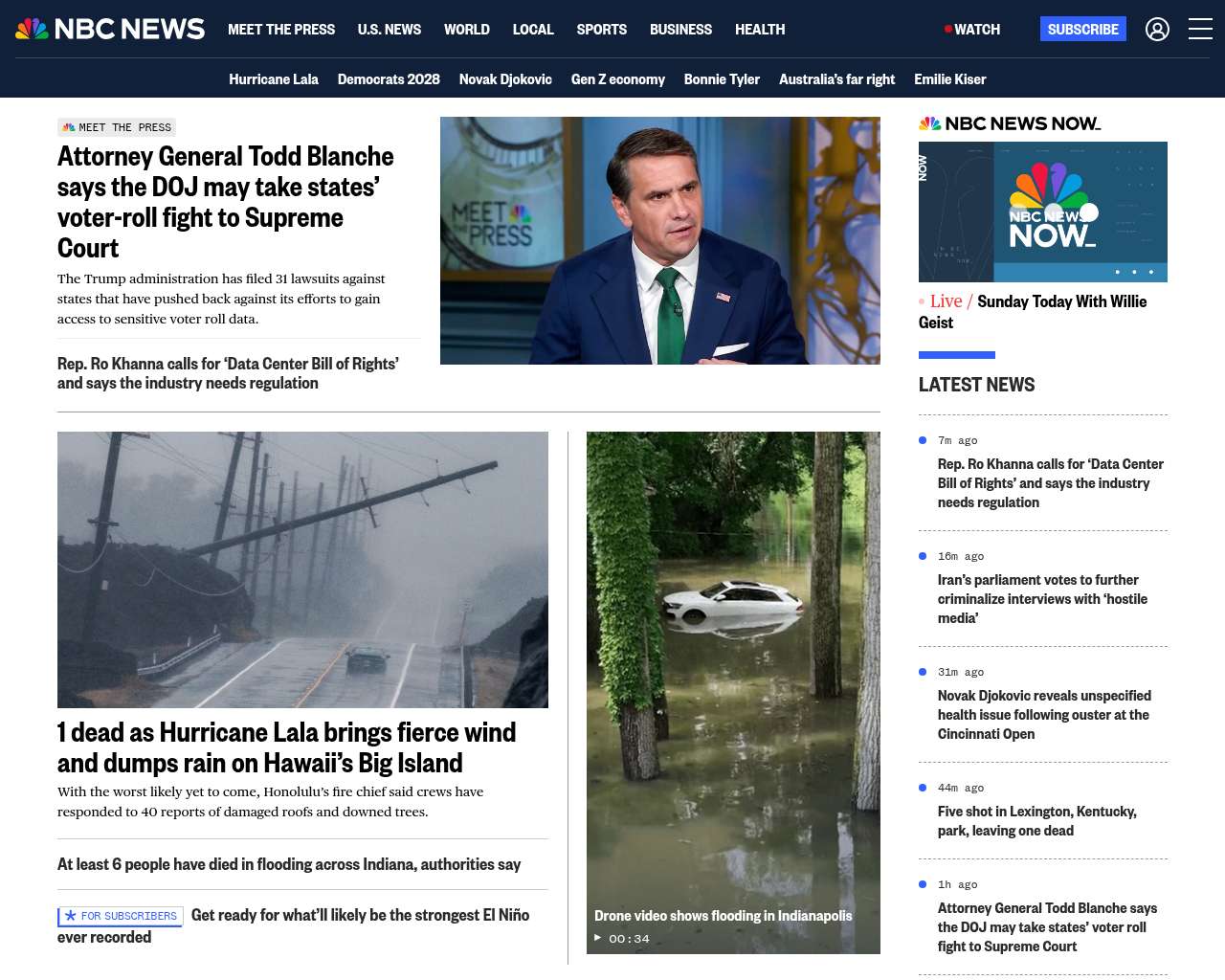This screenshot has width=1225, height=980.
Task: Click the NBC News peacock logo
Action: (110, 29)
